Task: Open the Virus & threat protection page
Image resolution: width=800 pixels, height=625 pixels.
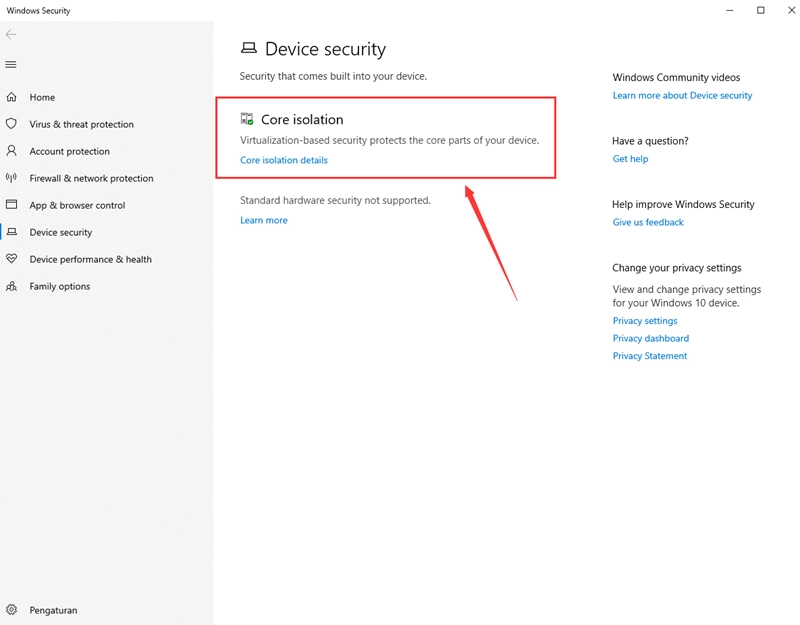Action: pyautogui.click(x=82, y=124)
